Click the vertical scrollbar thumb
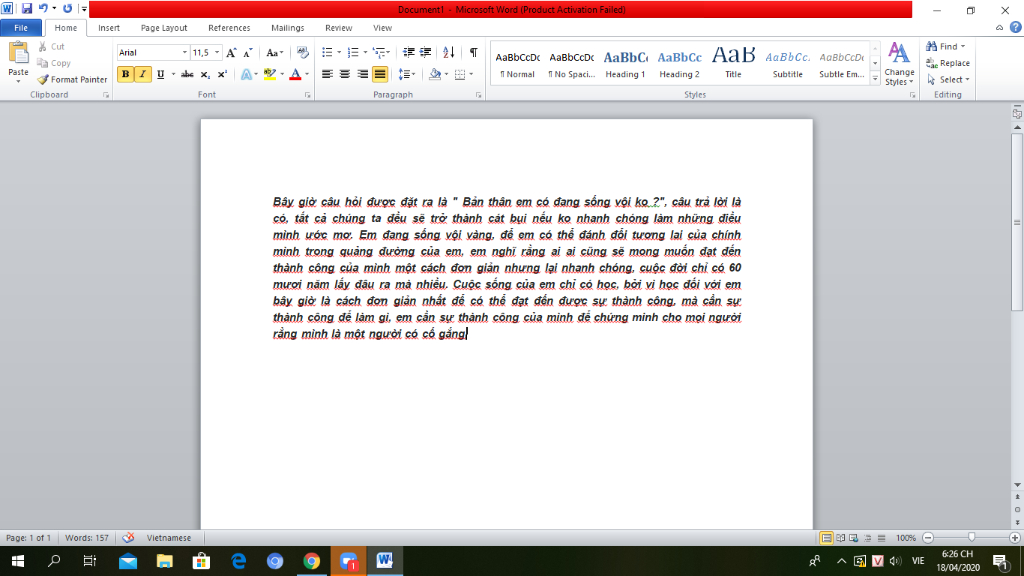The width and height of the screenshot is (1024, 576). [x=1017, y=222]
